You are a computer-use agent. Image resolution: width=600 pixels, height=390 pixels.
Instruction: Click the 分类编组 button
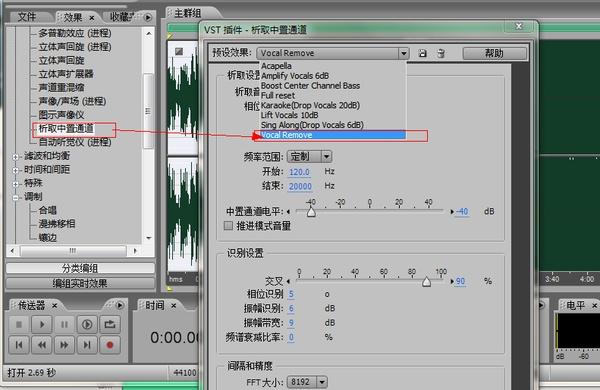[80, 268]
